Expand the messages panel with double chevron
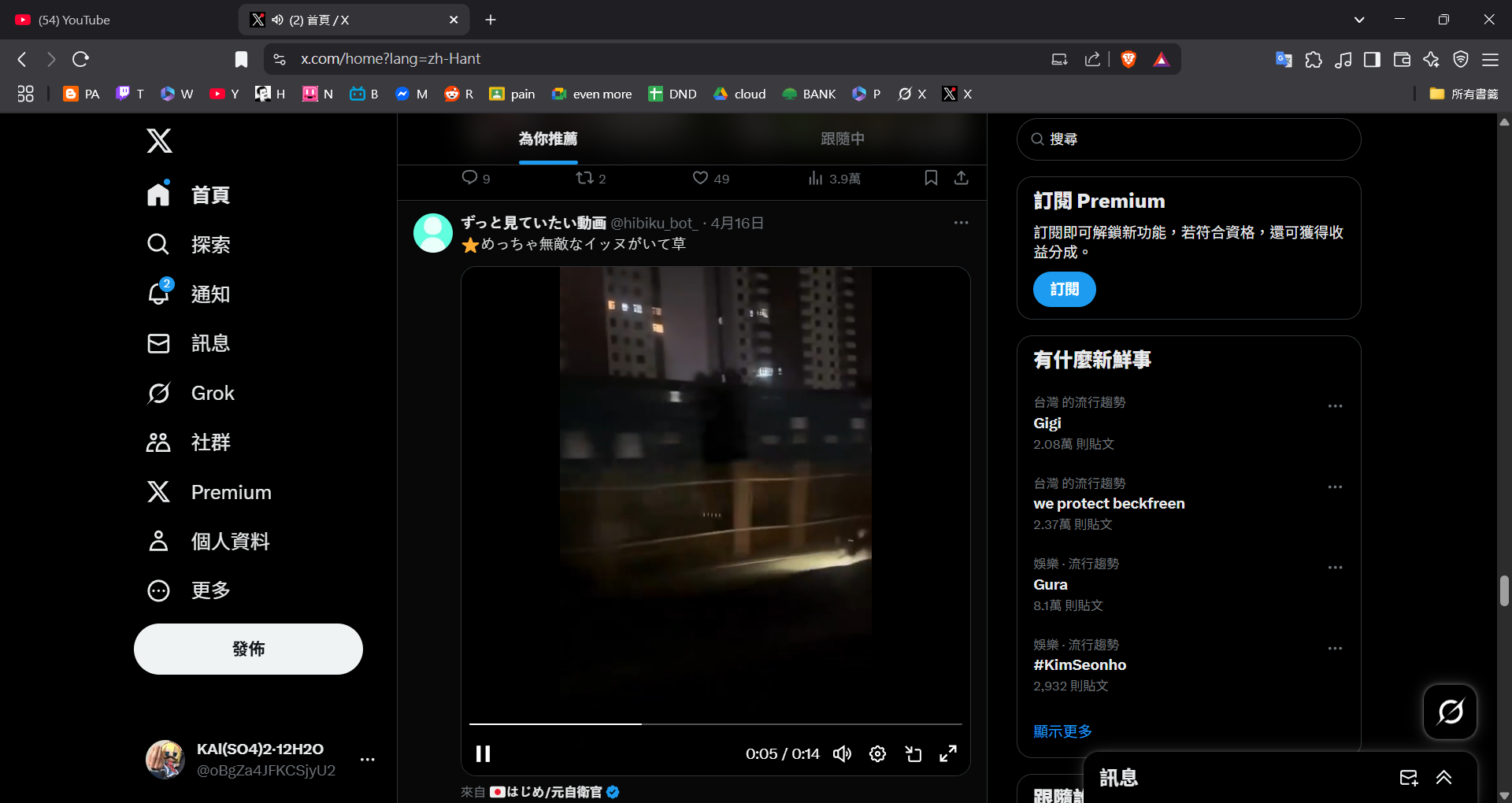This screenshot has width=1512, height=803. pyautogui.click(x=1443, y=778)
